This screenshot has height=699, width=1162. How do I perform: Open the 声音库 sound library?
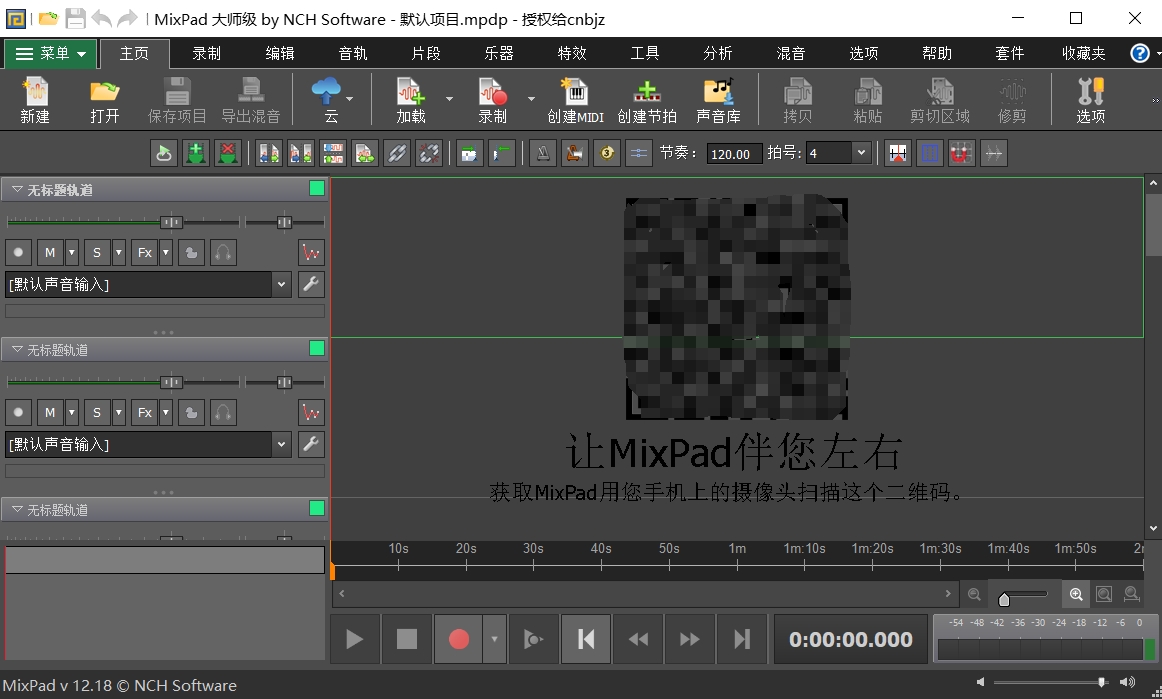coord(718,100)
